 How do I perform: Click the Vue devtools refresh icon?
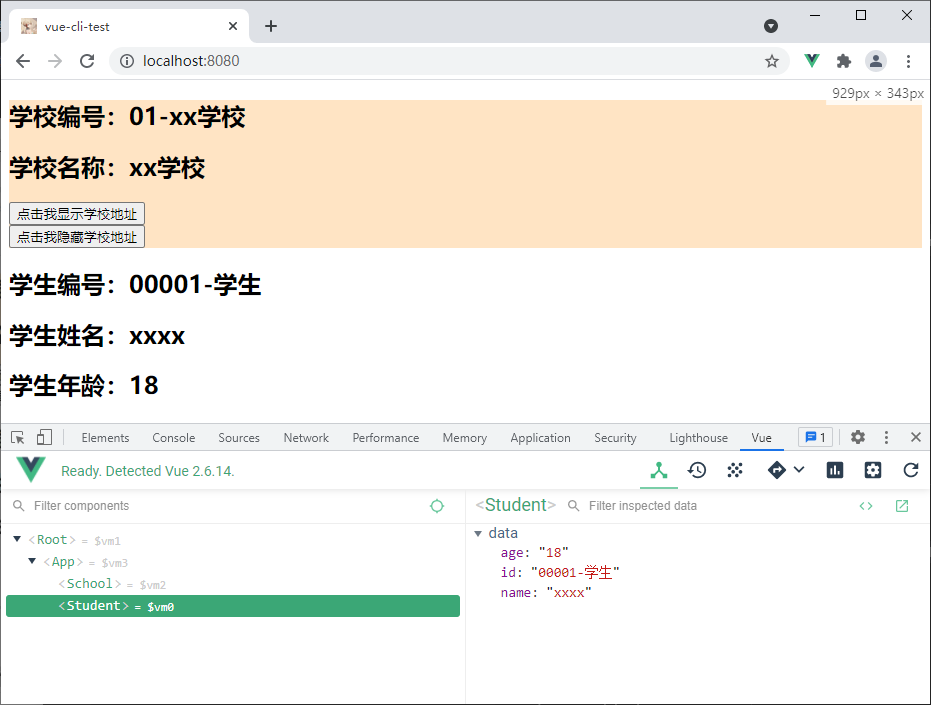pos(910,470)
